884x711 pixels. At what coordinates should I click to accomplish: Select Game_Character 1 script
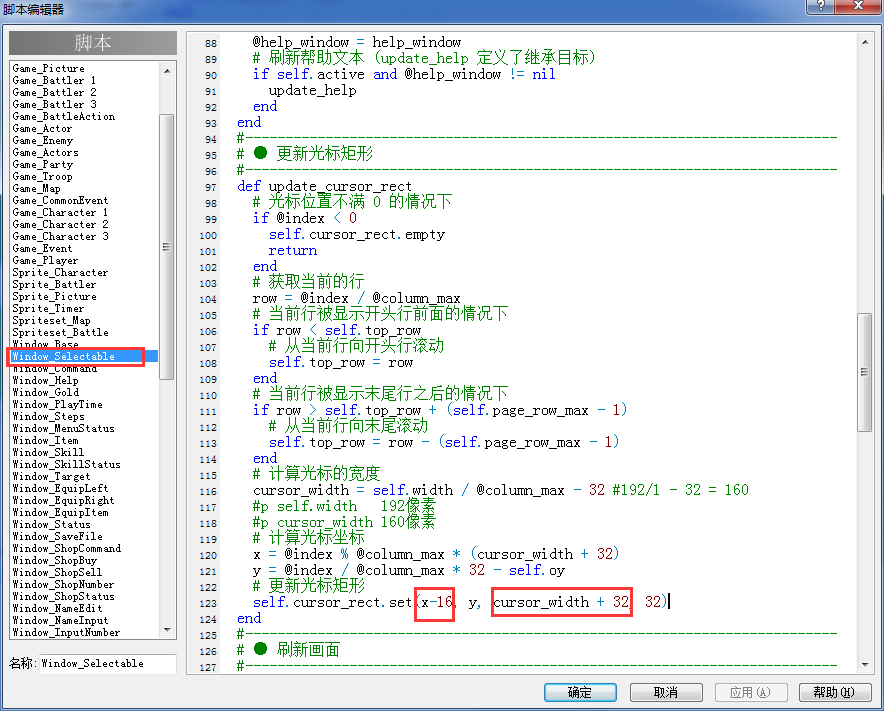(x=60, y=213)
